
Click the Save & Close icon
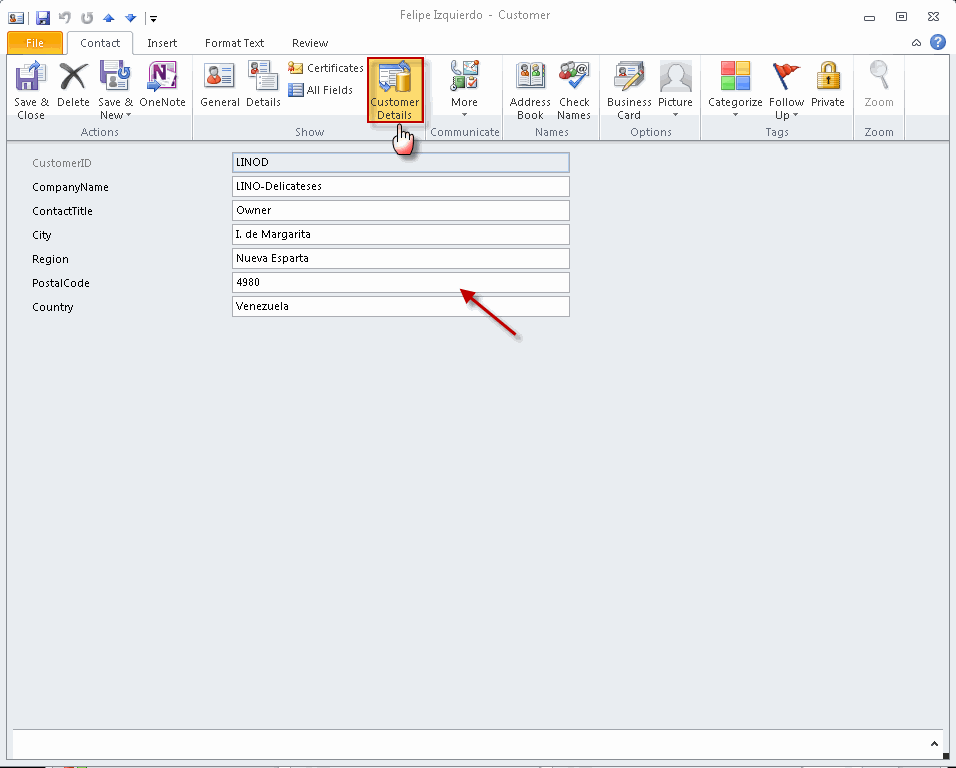point(30,88)
